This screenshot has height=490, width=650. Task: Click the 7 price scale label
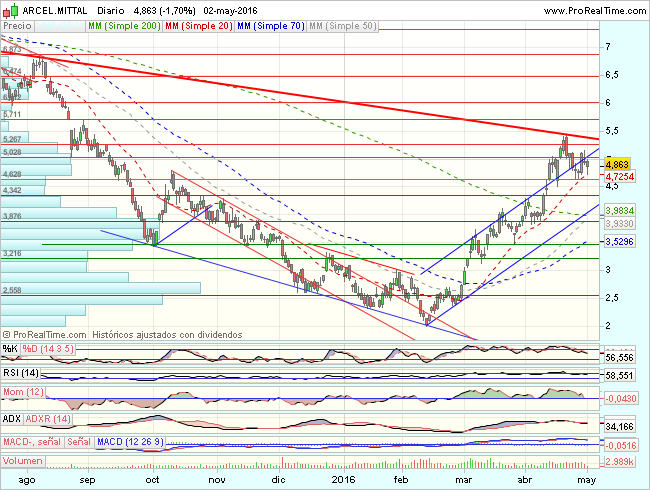pyautogui.click(x=608, y=46)
